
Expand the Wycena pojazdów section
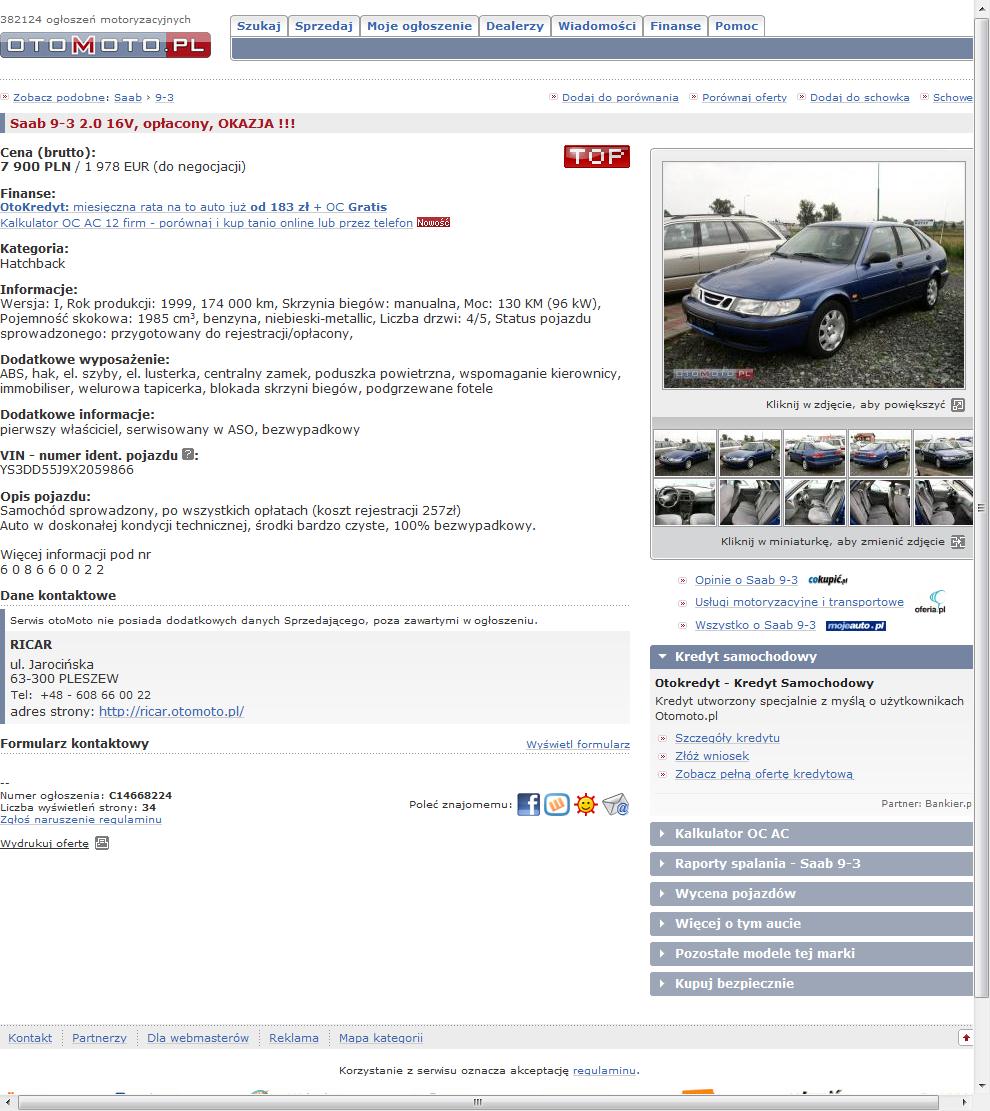(811, 893)
